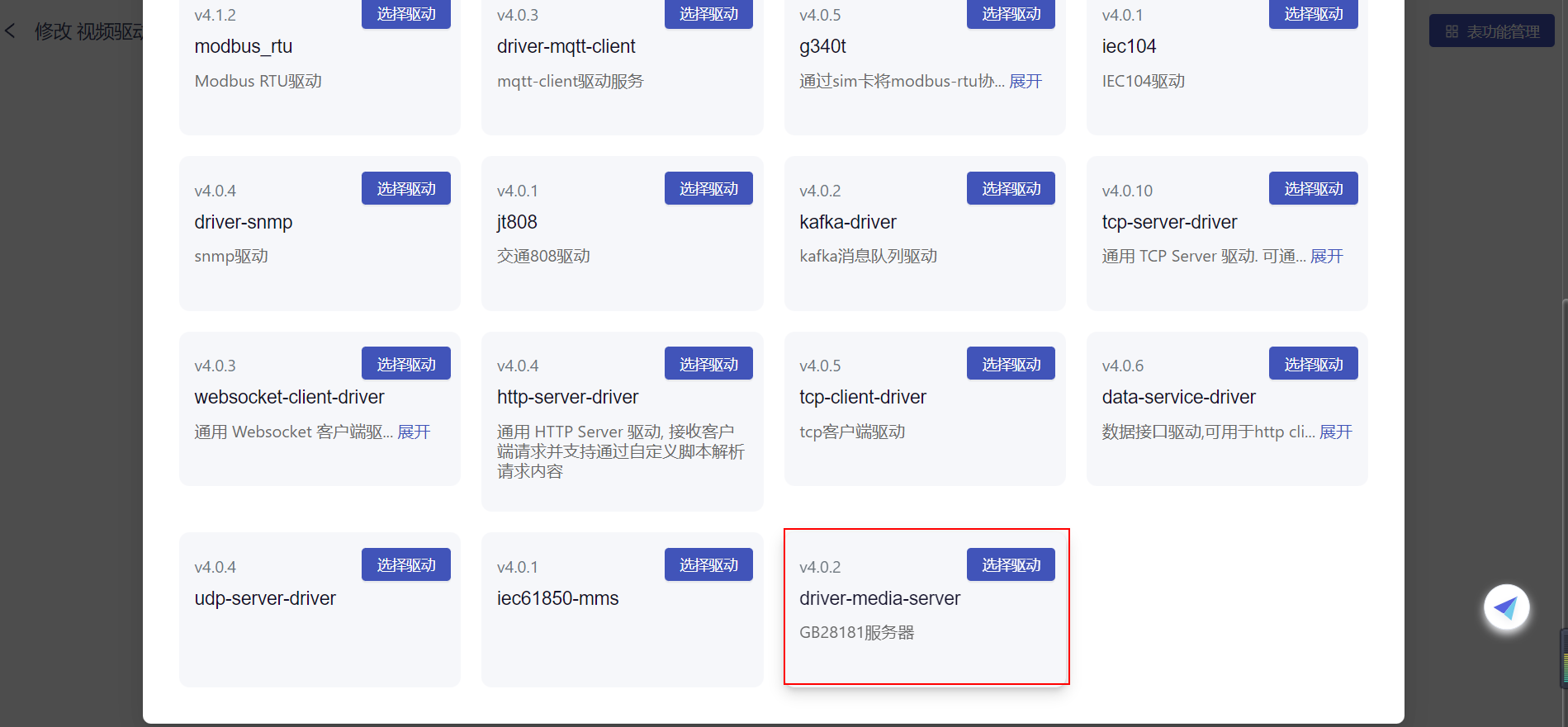This screenshot has width=1568, height=727.
Task: Click the tcp-client-driver name
Action: (x=863, y=397)
